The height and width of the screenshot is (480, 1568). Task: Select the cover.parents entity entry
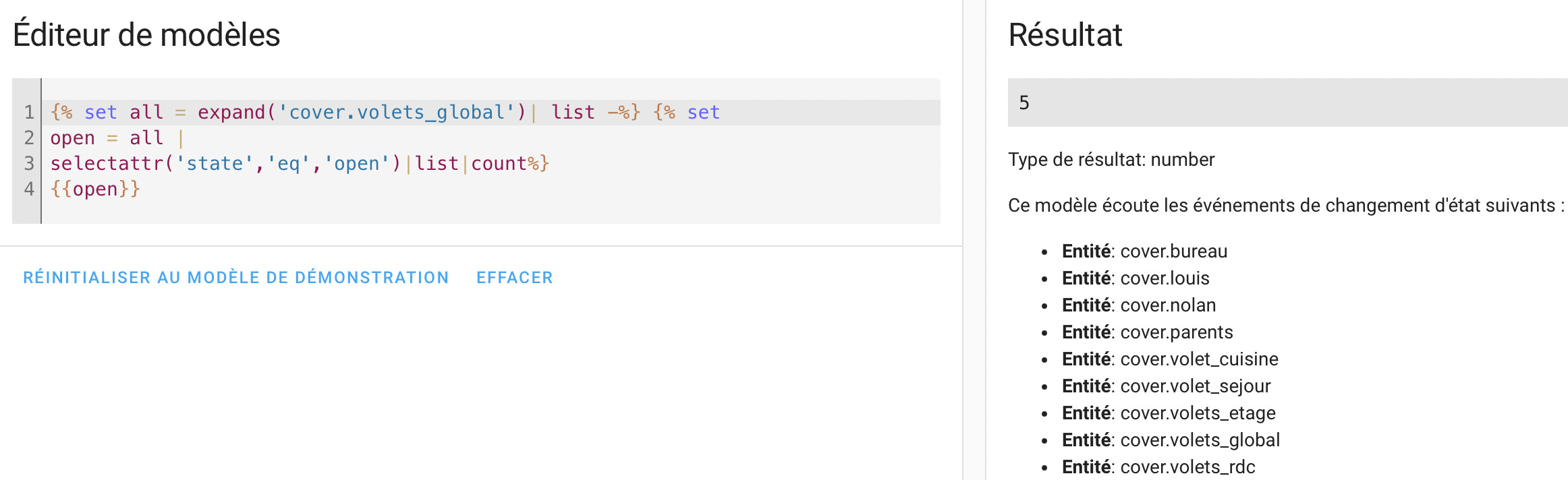(x=1147, y=332)
